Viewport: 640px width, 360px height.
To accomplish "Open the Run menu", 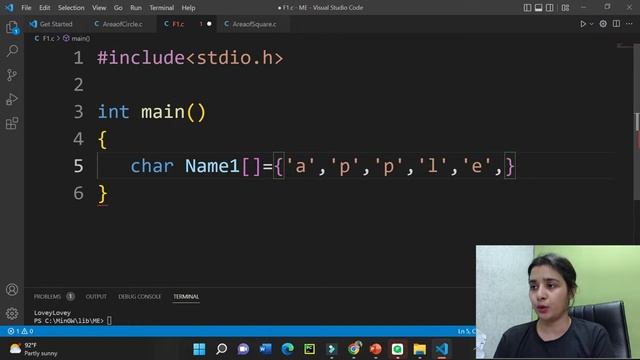I will pyautogui.click(x=136, y=8).
